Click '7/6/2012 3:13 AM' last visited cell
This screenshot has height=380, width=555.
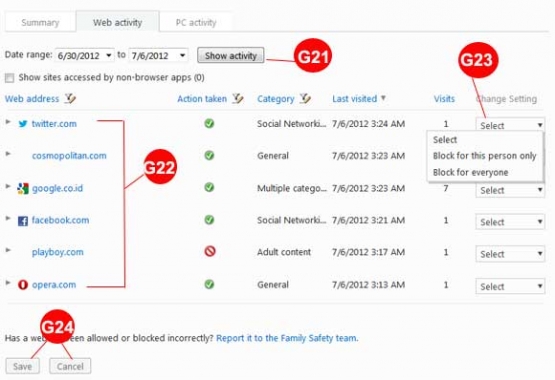click(368, 284)
